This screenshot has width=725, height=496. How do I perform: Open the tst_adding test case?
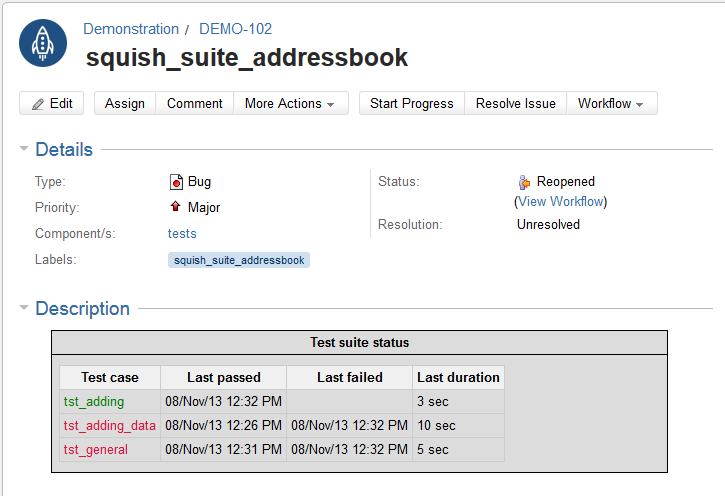click(x=94, y=402)
